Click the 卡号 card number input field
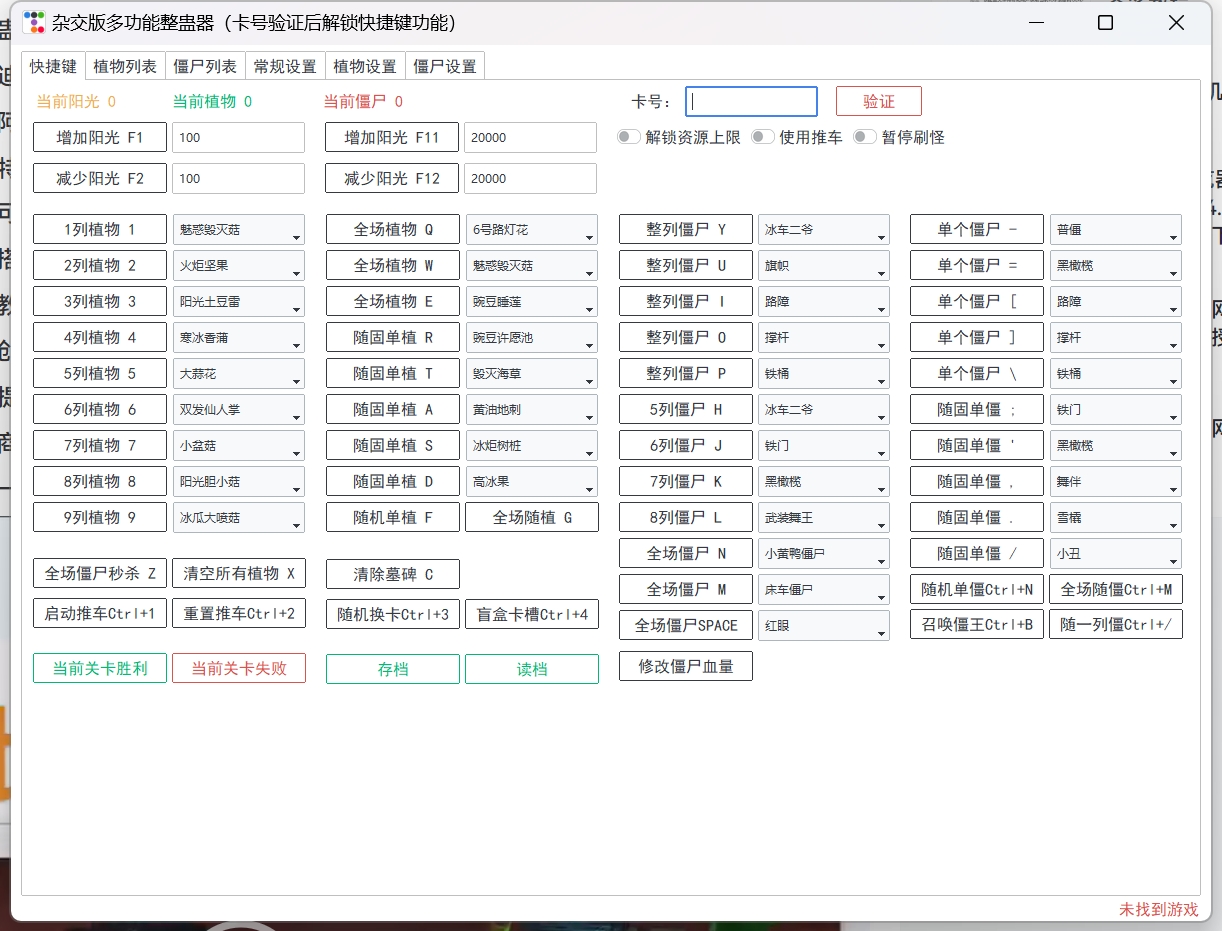The width and height of the screenshot is (1222, 931). (x=751, y=100)
